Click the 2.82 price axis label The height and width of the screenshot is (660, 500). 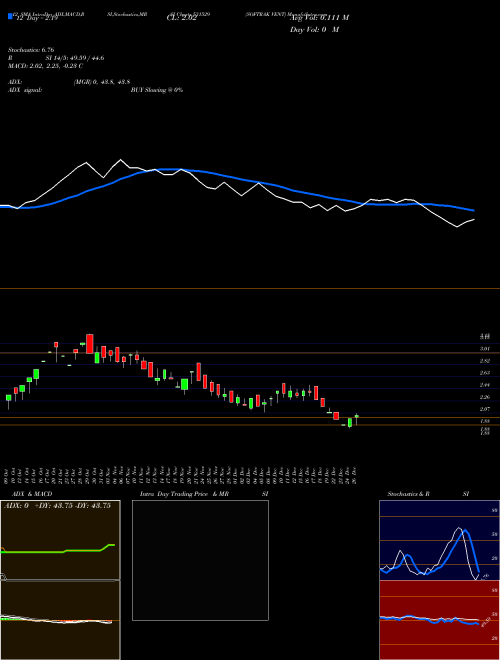pos(485,361)
